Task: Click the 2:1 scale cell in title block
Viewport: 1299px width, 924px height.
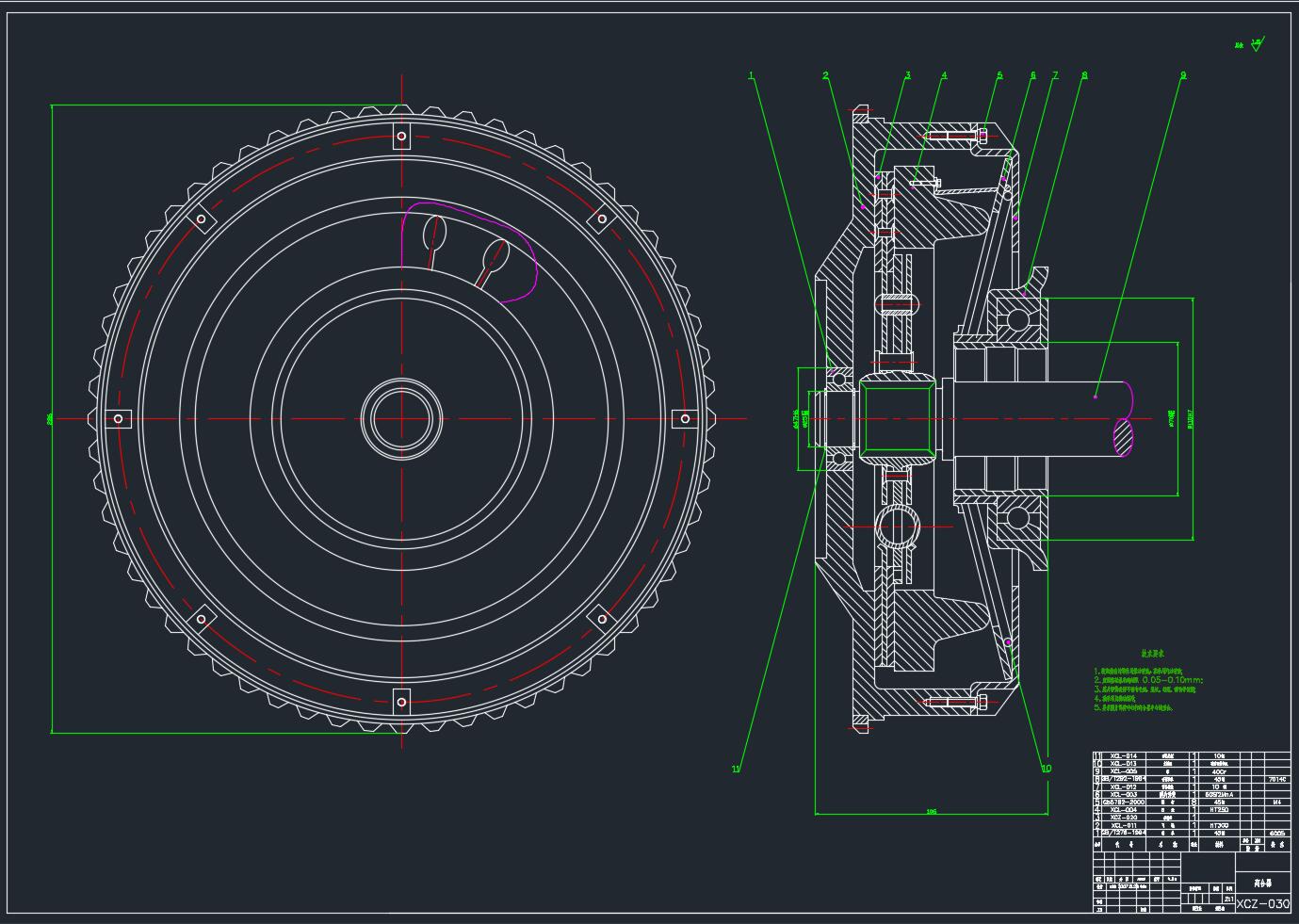Action: (1228, 899)
